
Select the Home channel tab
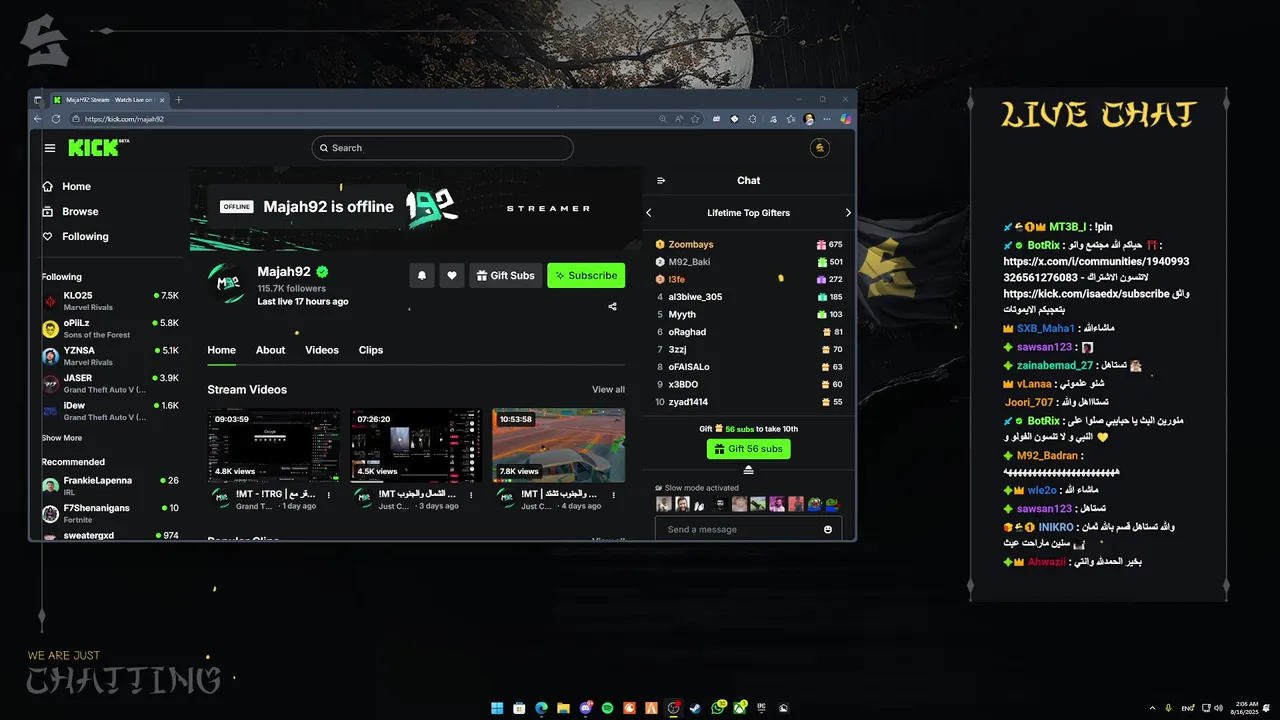click(x=221, y=350)
